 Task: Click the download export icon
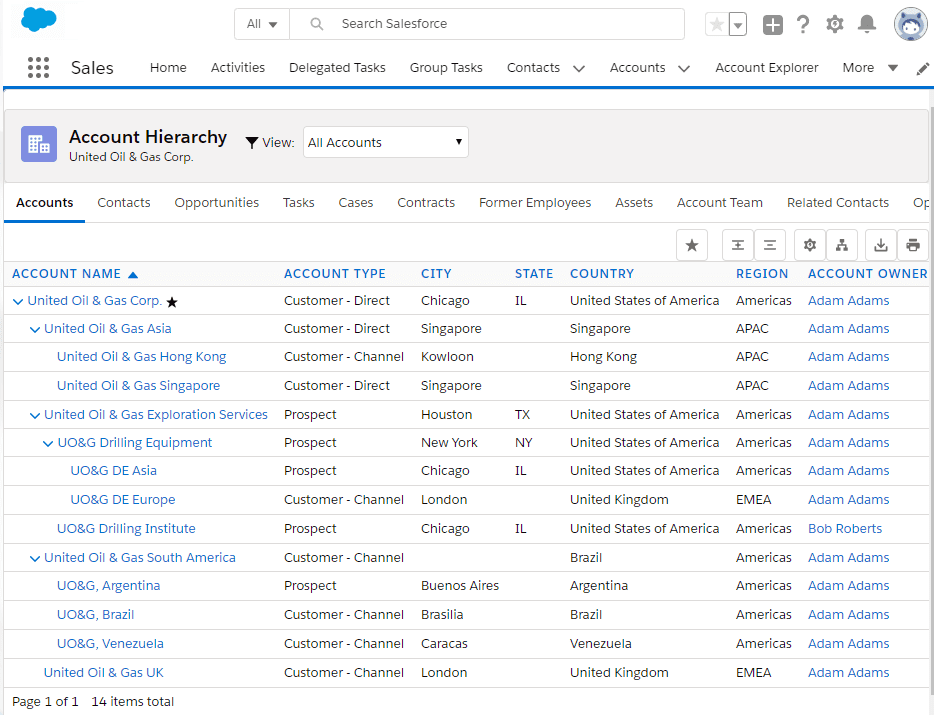[x=881, y=245]
